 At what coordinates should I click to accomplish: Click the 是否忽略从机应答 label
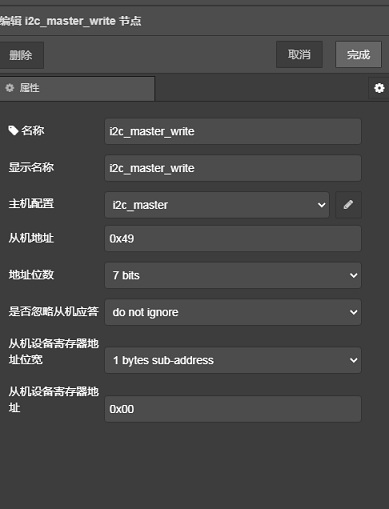pos(53,311)
